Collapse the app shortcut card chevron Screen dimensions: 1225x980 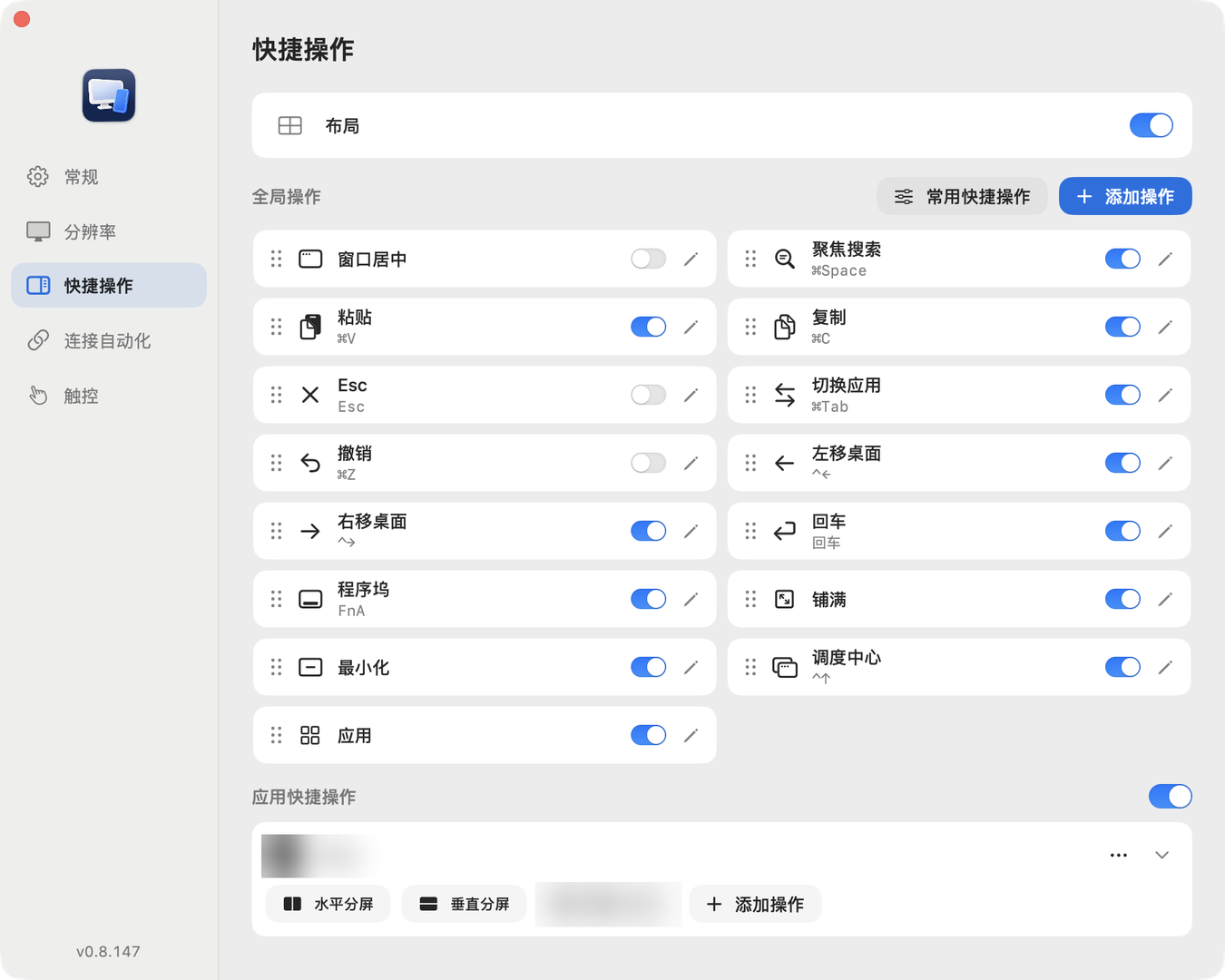1161,855
